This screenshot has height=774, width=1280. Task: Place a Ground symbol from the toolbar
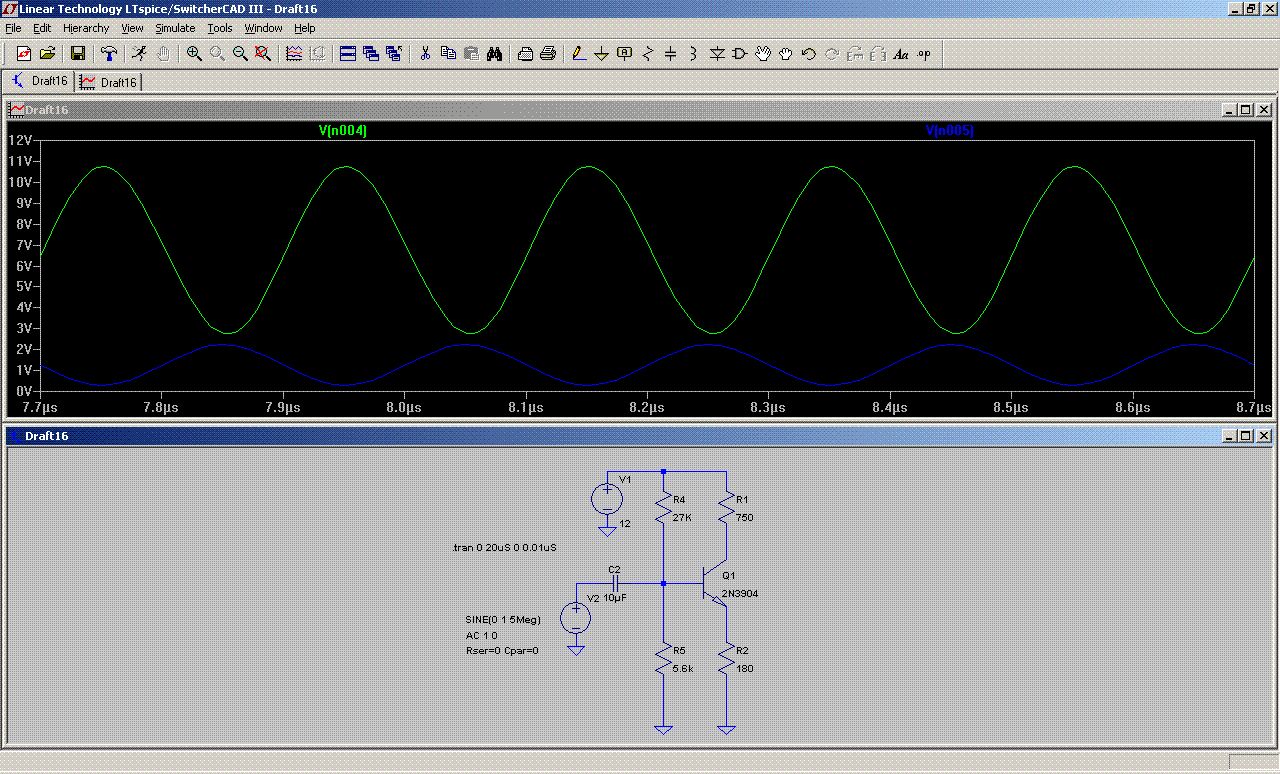pyautogui.click(x=601, y=54)
